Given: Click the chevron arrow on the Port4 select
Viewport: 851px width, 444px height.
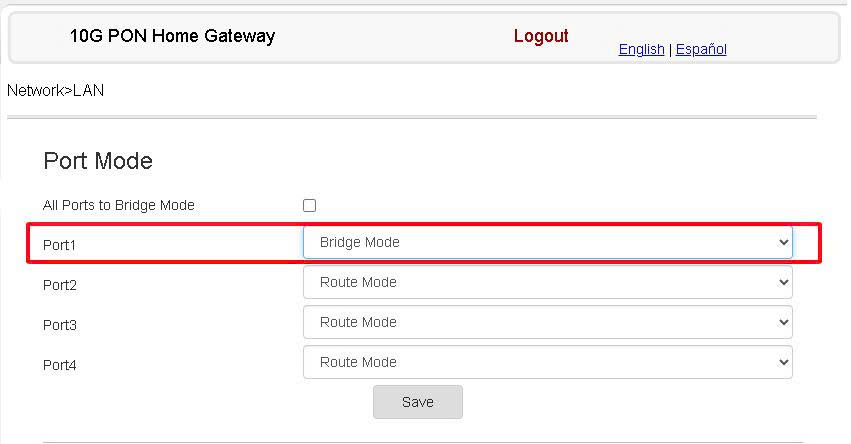Looking at the screenshot, I should tap(783, 362).
